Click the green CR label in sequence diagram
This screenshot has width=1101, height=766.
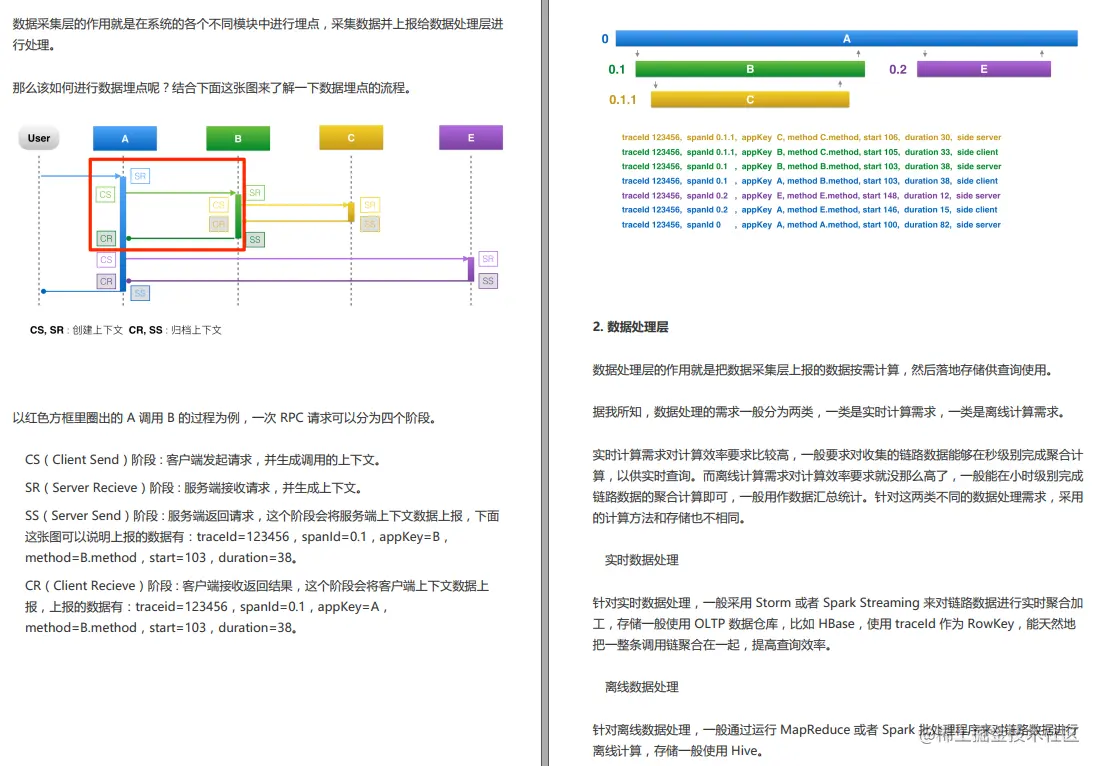tap(106, 239)
